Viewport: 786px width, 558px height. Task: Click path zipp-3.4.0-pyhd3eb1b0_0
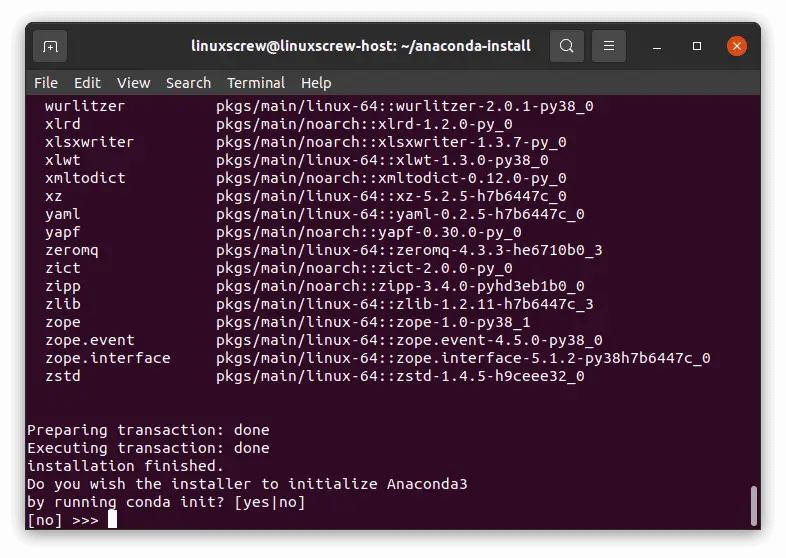click(481, 286)
